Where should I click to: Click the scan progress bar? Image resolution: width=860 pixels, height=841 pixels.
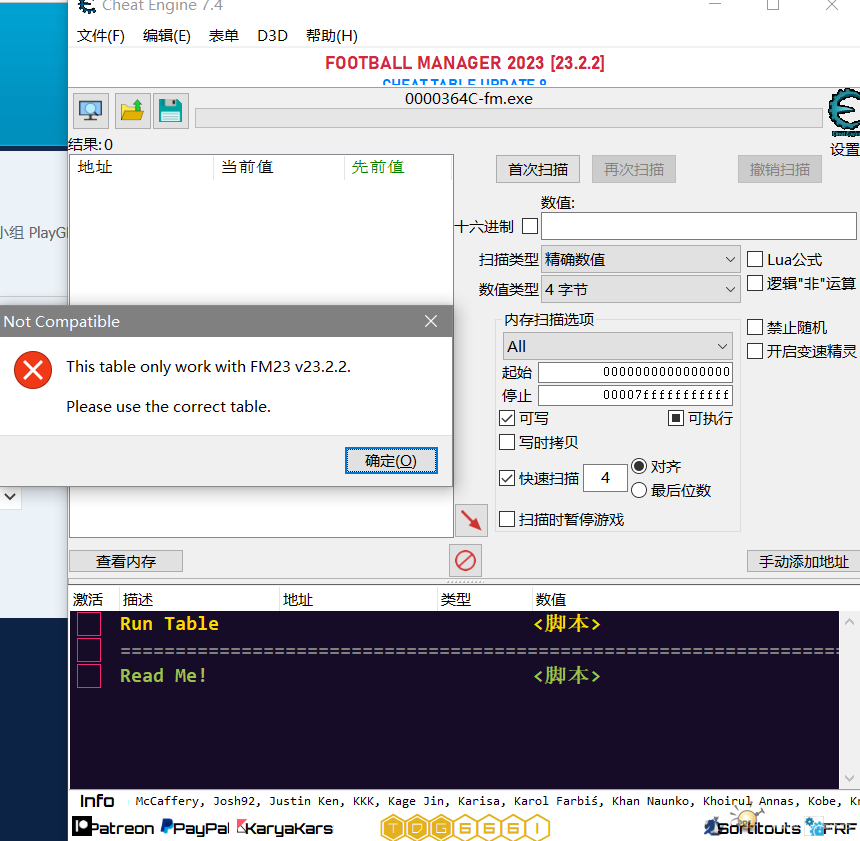509,118
